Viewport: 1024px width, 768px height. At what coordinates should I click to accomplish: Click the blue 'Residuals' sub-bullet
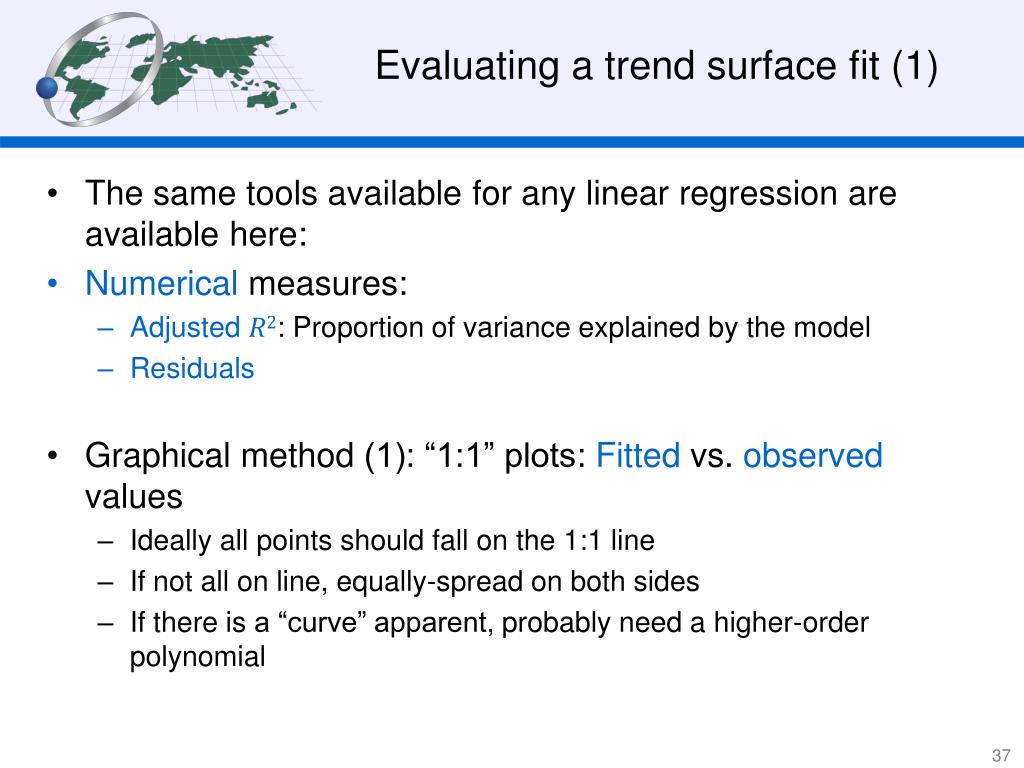192,368
